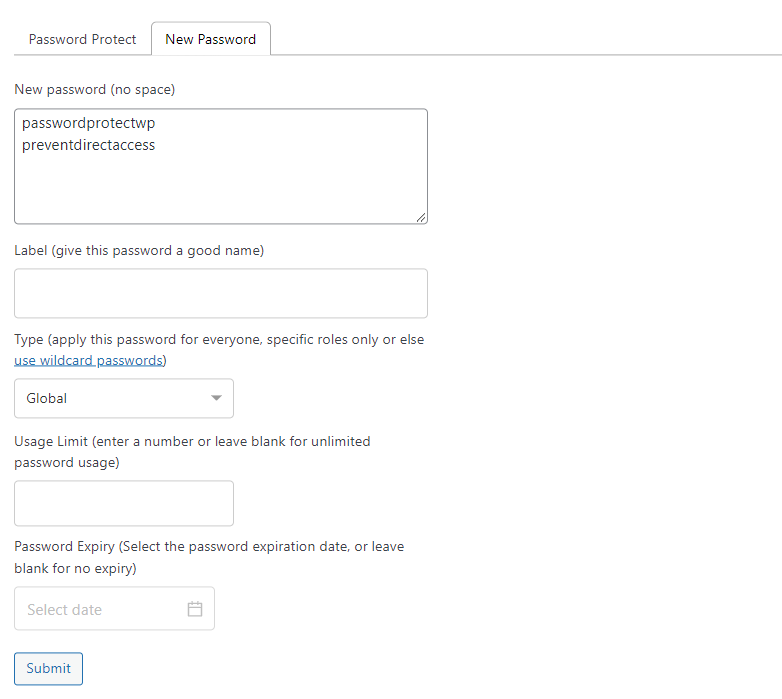Select the New Password tab
782x699 pixels.
tap(210, 39)
